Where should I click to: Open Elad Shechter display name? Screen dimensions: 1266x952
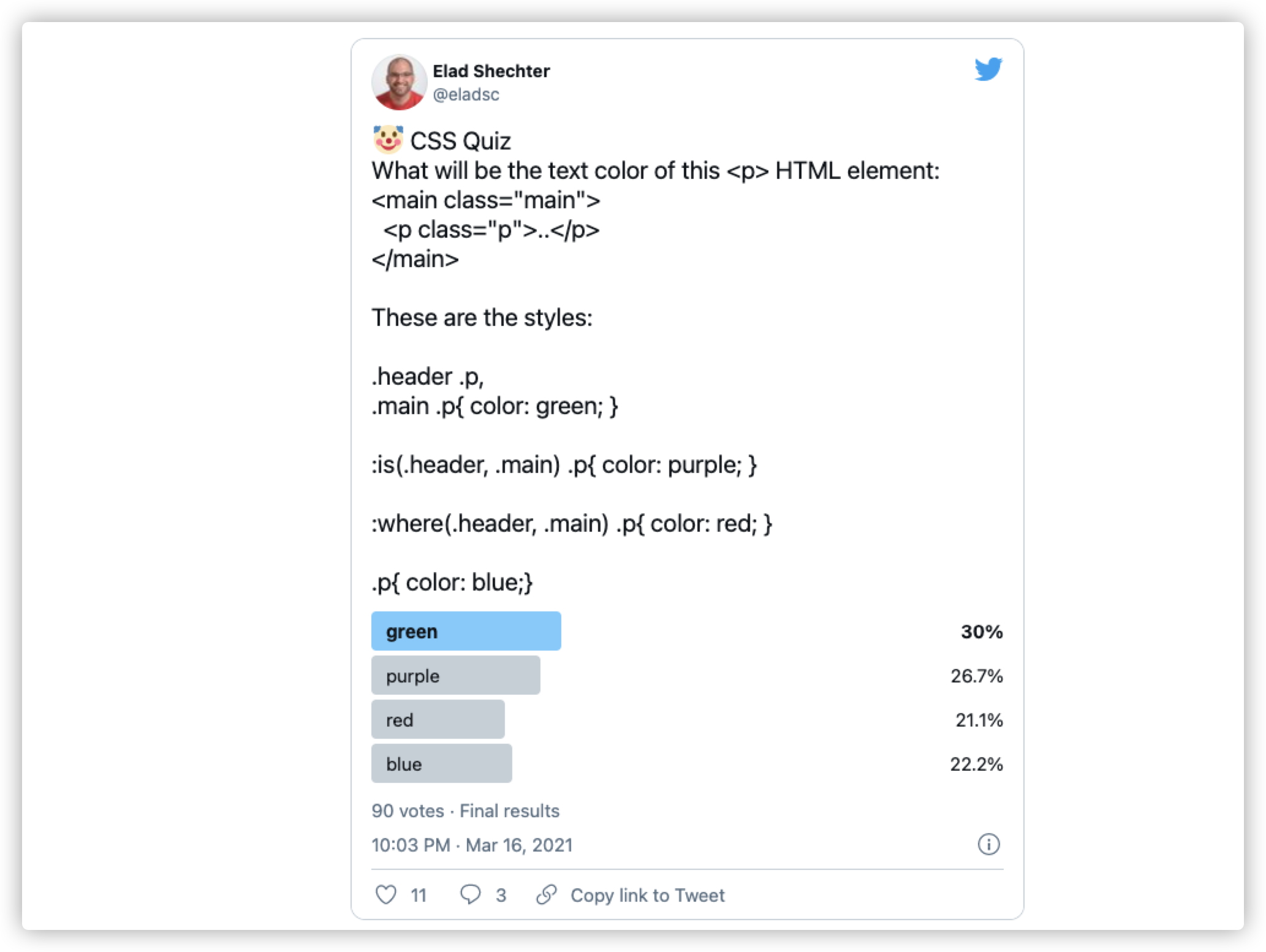491,71
